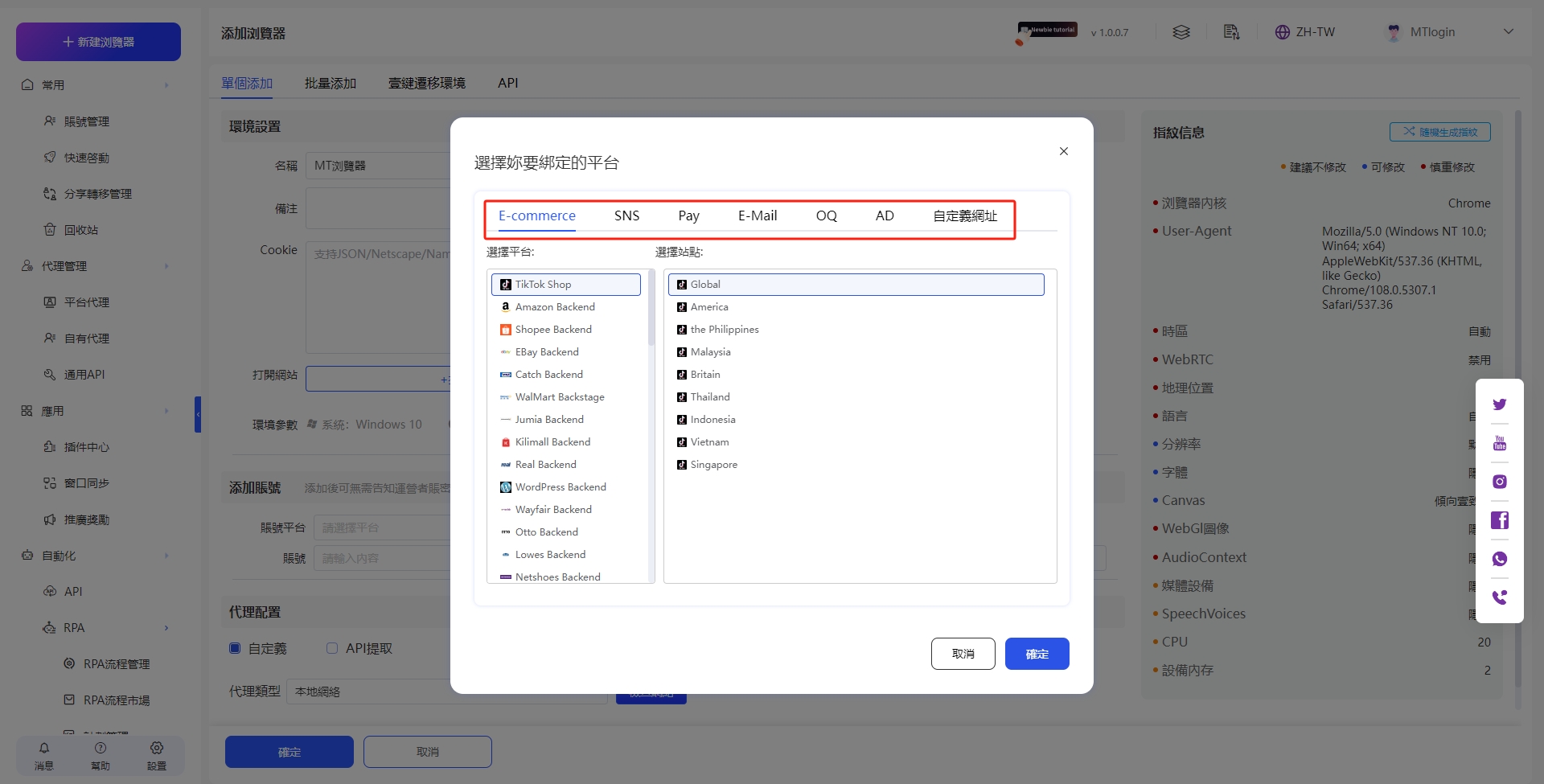
Task: Expand the MTlogin account dropdown arrow
Action: 1508,32
